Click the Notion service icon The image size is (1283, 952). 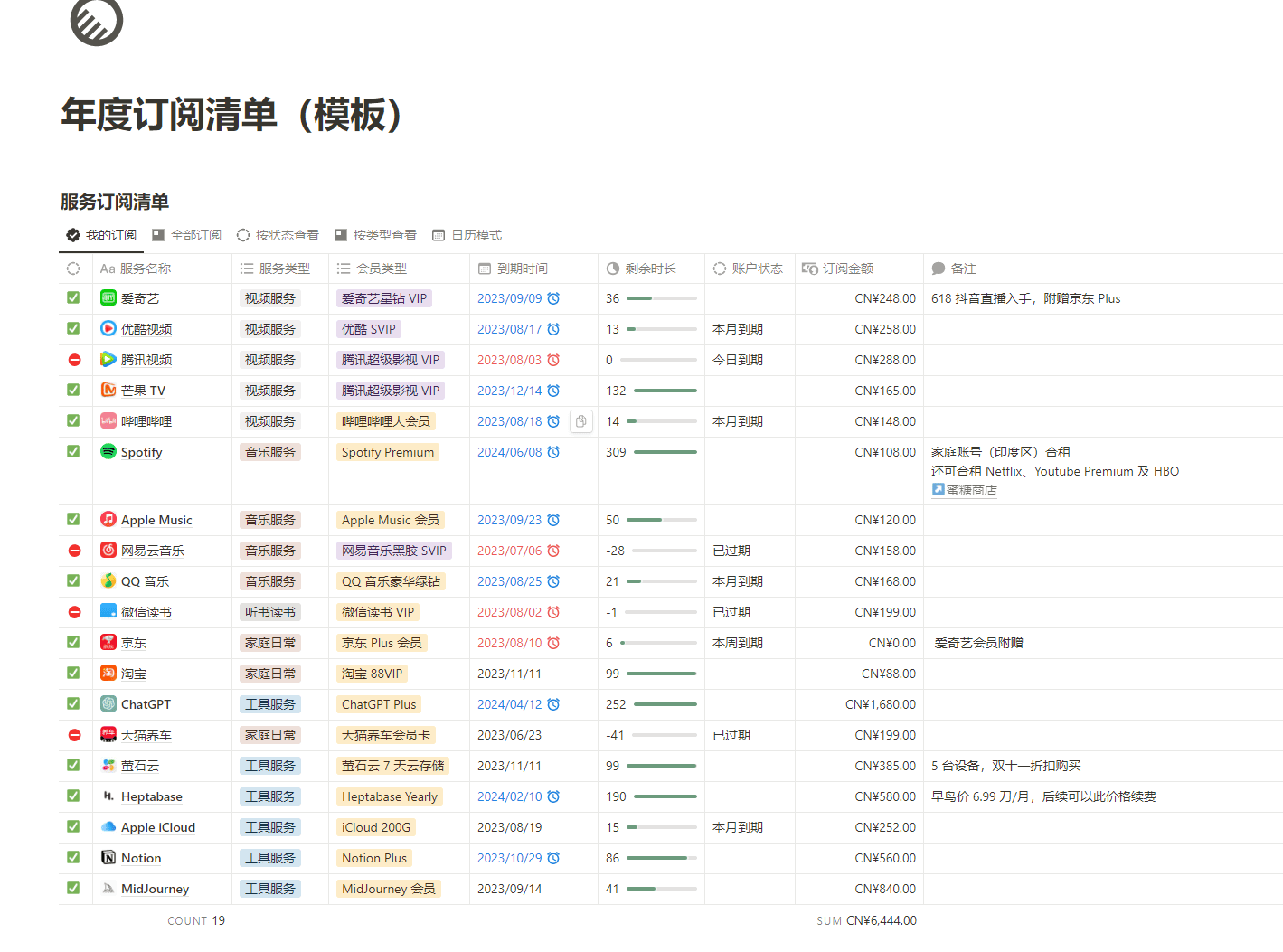108,857
